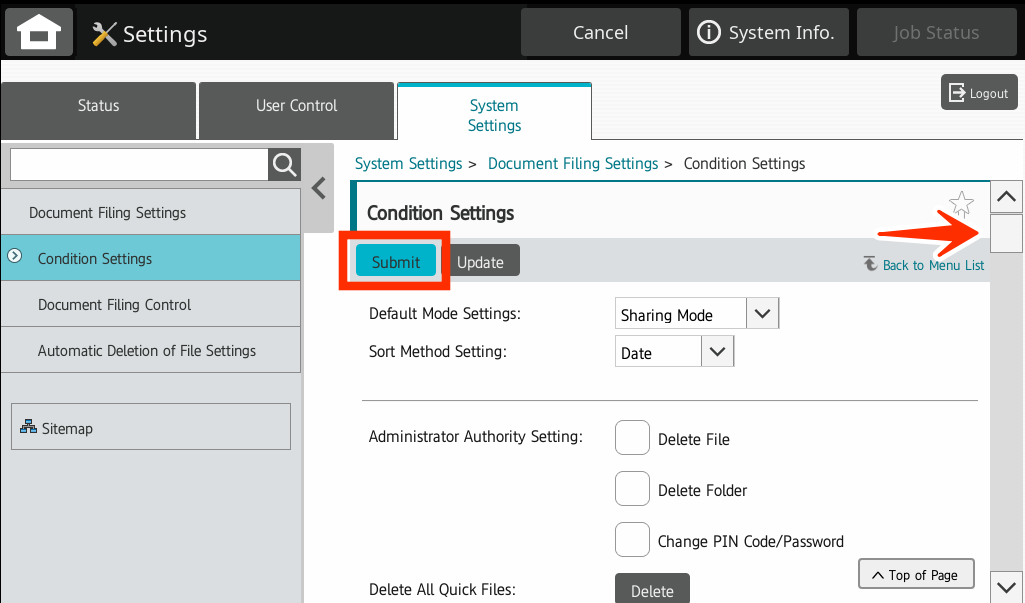Collapse the left sidebar with chevron

(319, 188)
